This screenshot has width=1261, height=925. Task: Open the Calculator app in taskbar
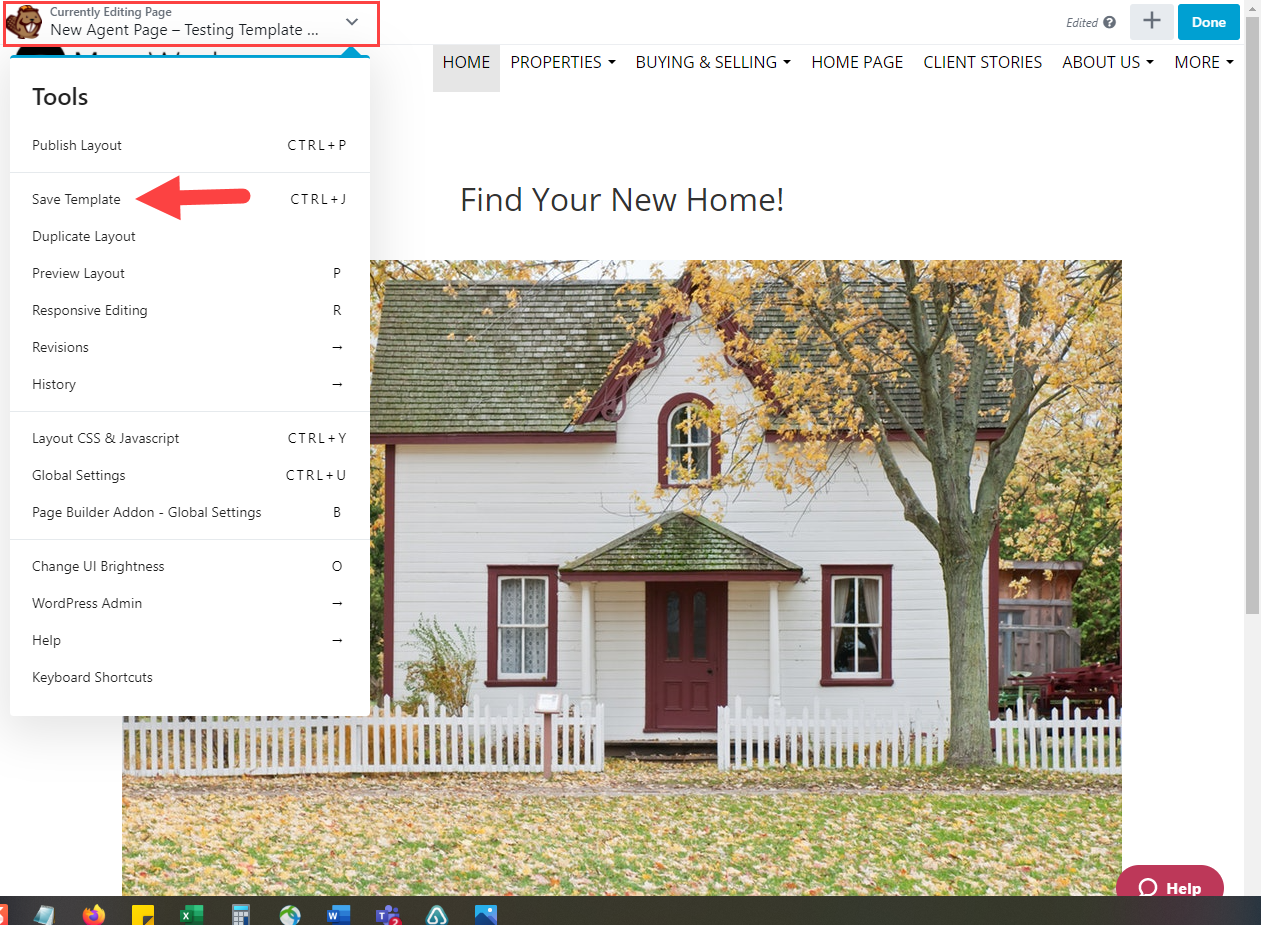click(x=240, y=914)
